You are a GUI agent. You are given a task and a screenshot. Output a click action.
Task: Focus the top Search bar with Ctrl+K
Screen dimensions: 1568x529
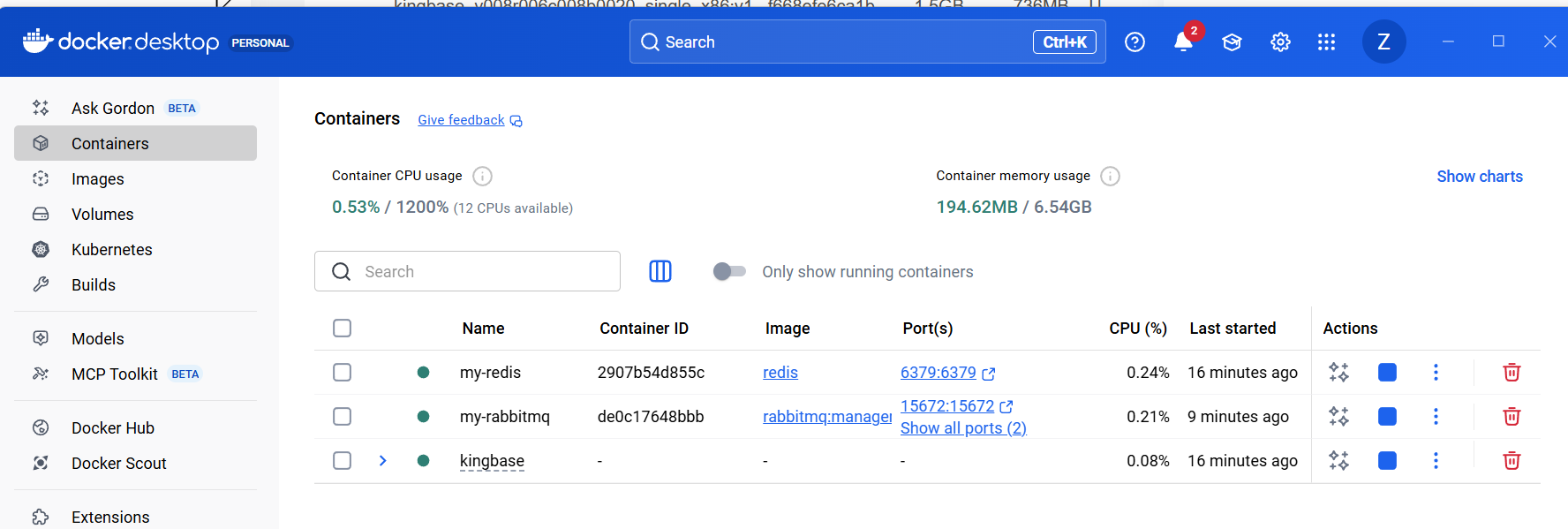867,42
